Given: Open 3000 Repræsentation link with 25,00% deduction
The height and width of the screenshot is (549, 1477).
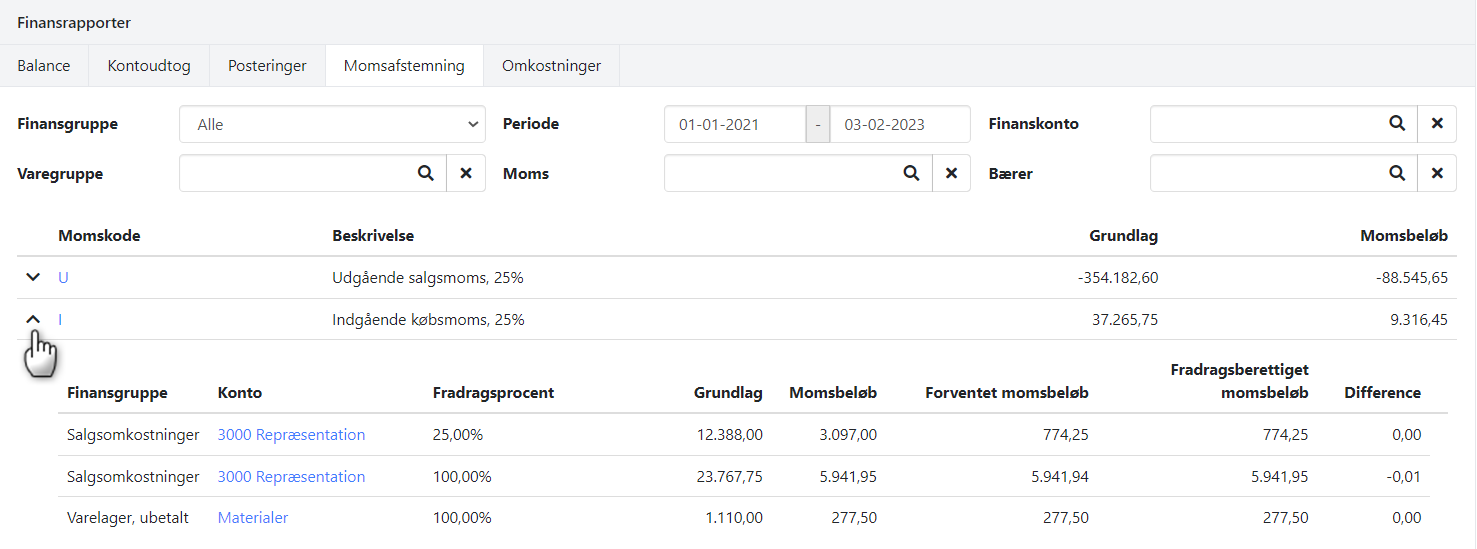Looking at the screenshot, I should coord(291,435).
